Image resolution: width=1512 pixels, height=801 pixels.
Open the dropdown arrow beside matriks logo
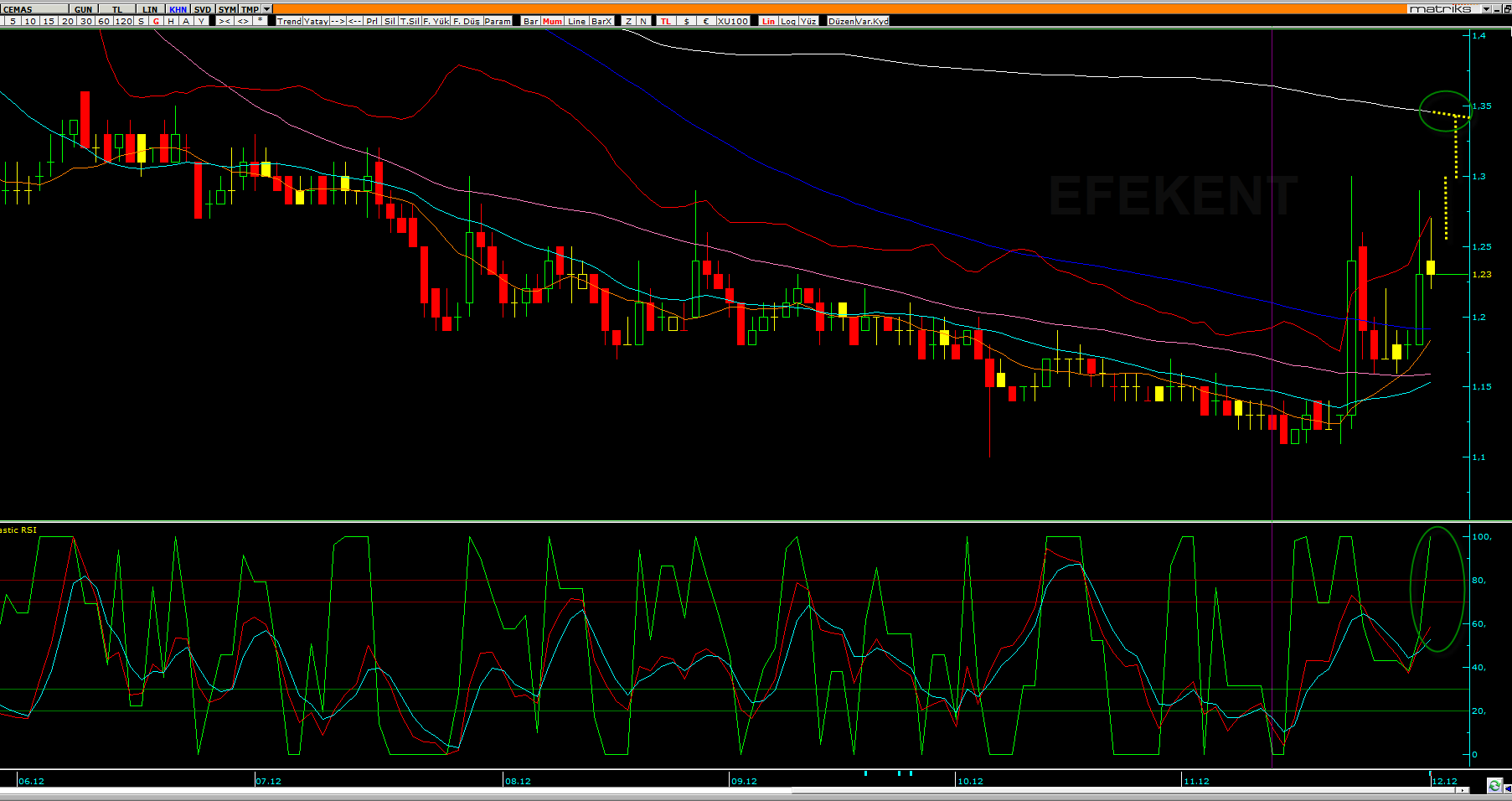(1487, 9)
